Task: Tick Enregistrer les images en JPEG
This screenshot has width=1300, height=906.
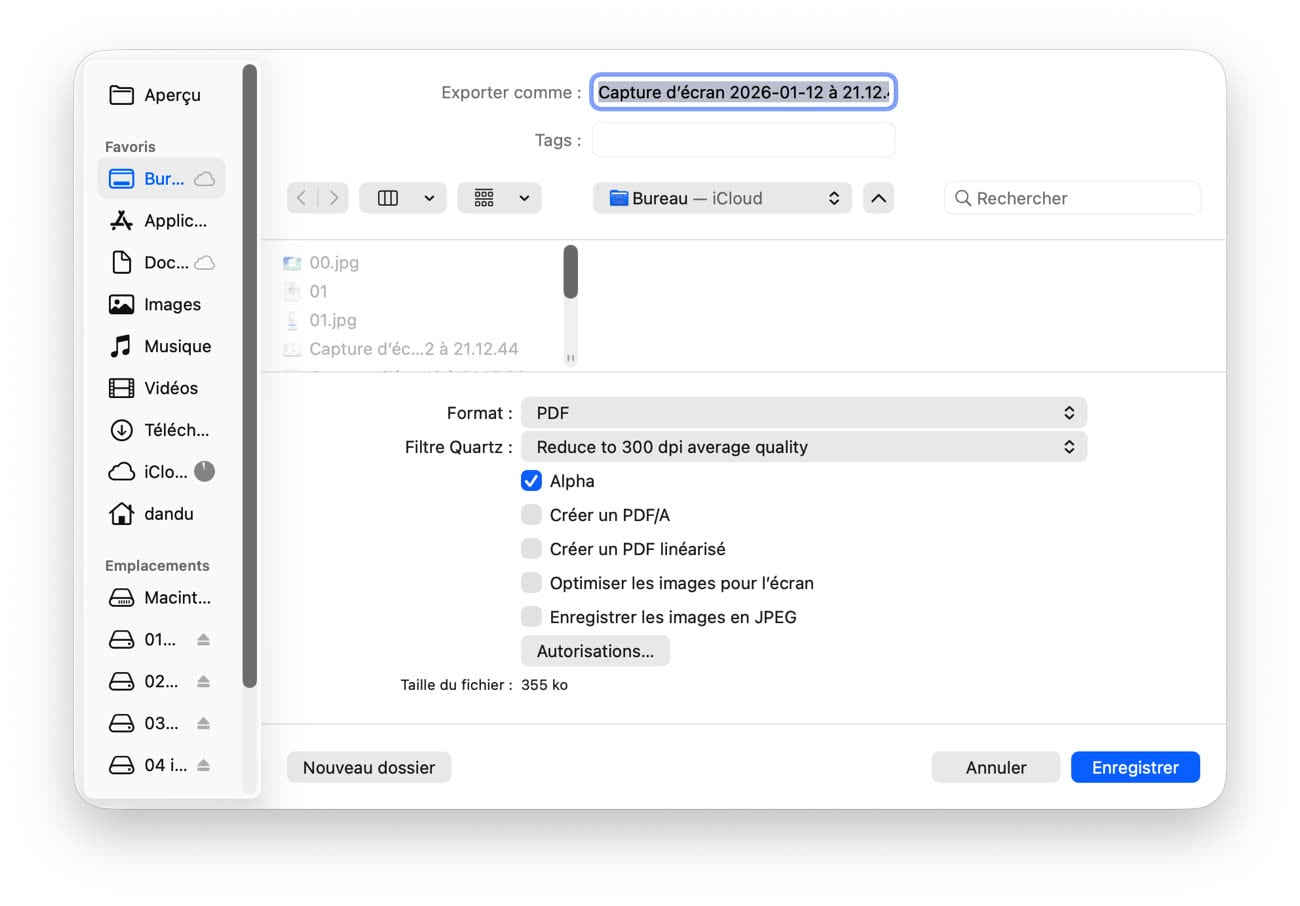Action: (531, 617)
